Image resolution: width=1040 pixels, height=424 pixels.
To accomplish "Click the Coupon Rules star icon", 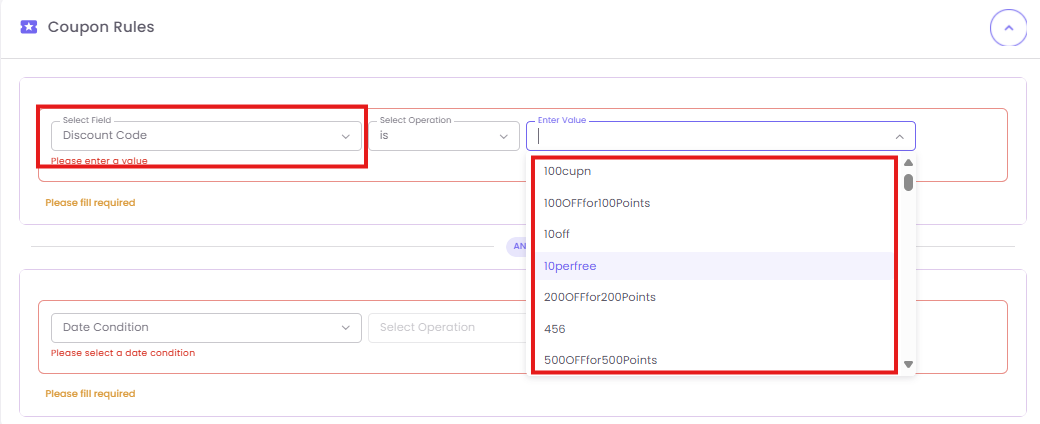I will (29, 27).
